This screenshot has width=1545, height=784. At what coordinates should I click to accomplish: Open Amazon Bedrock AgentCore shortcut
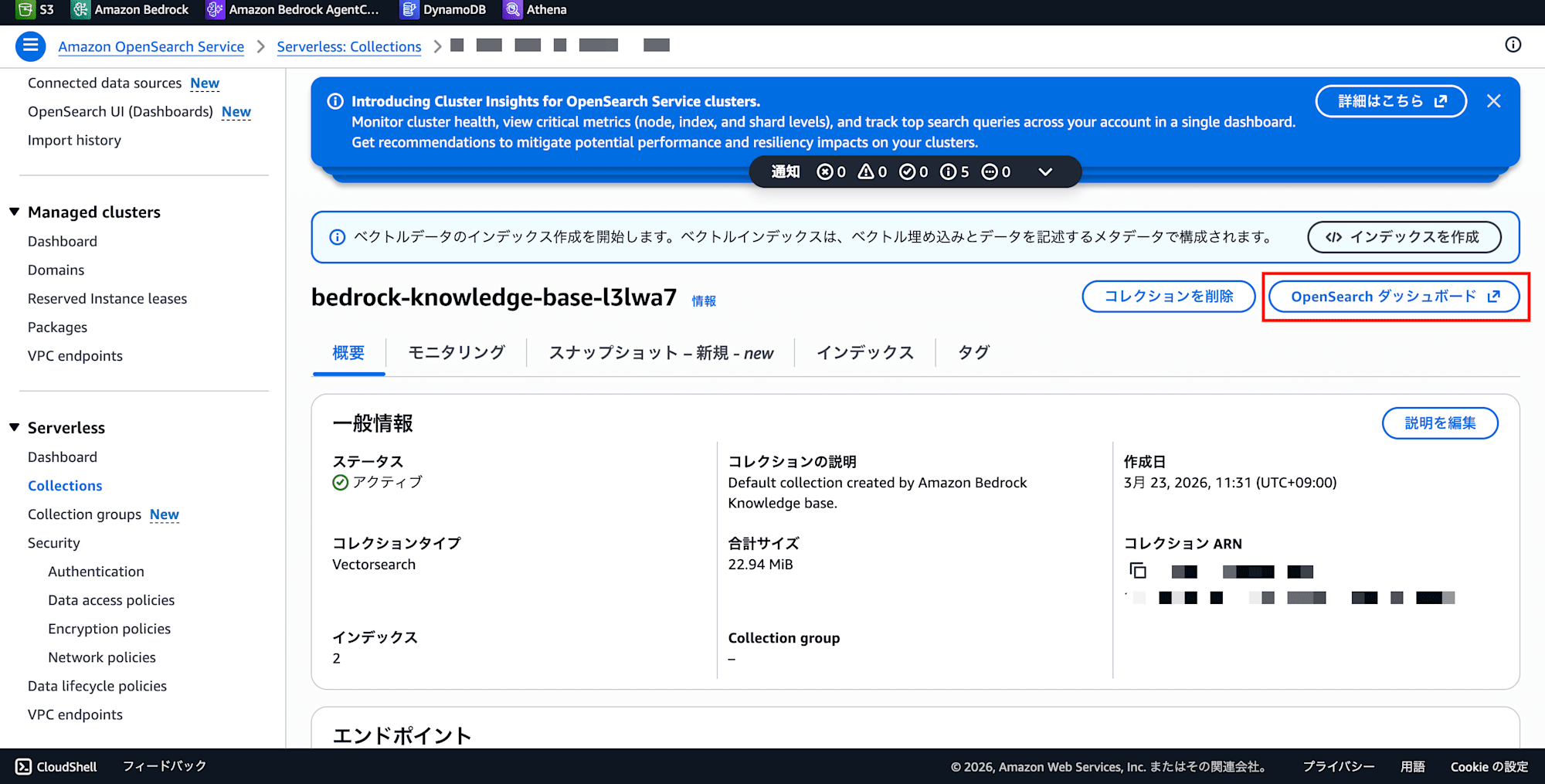293,9
